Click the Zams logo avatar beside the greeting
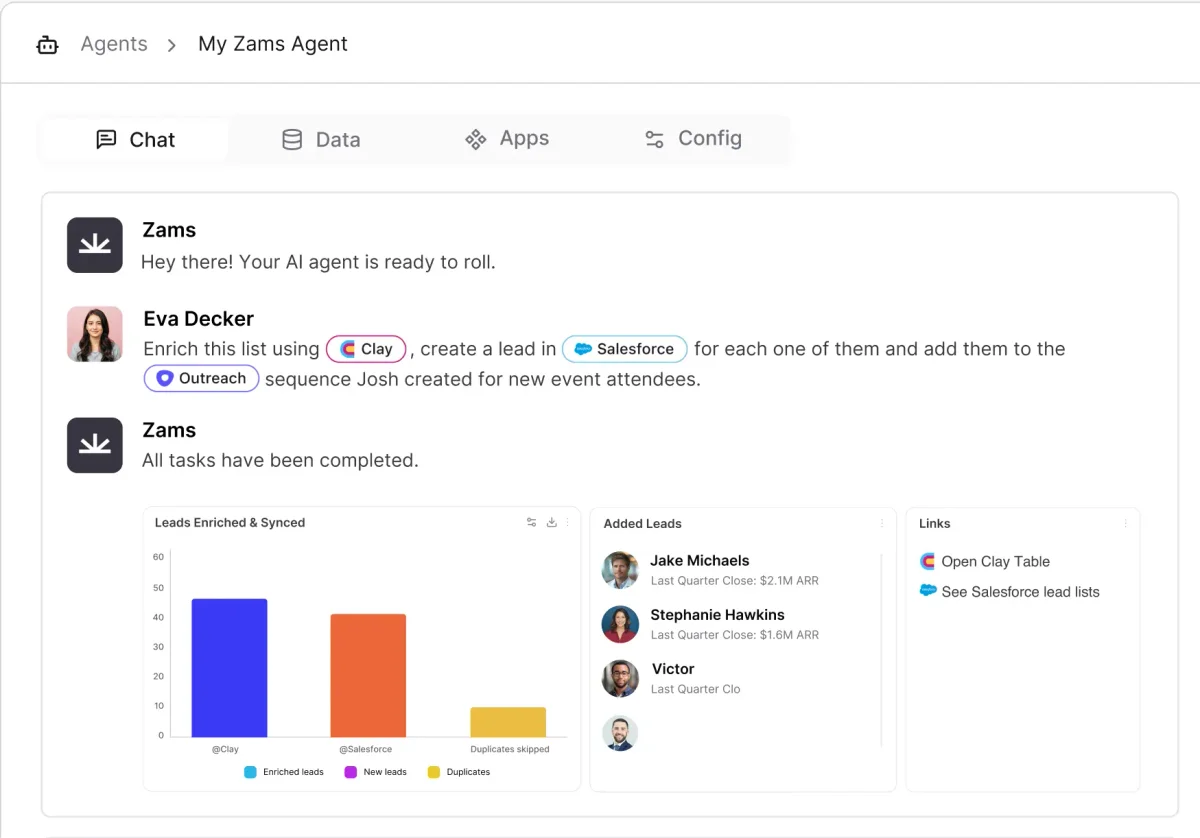1200x838 pixels. (94, 245)
